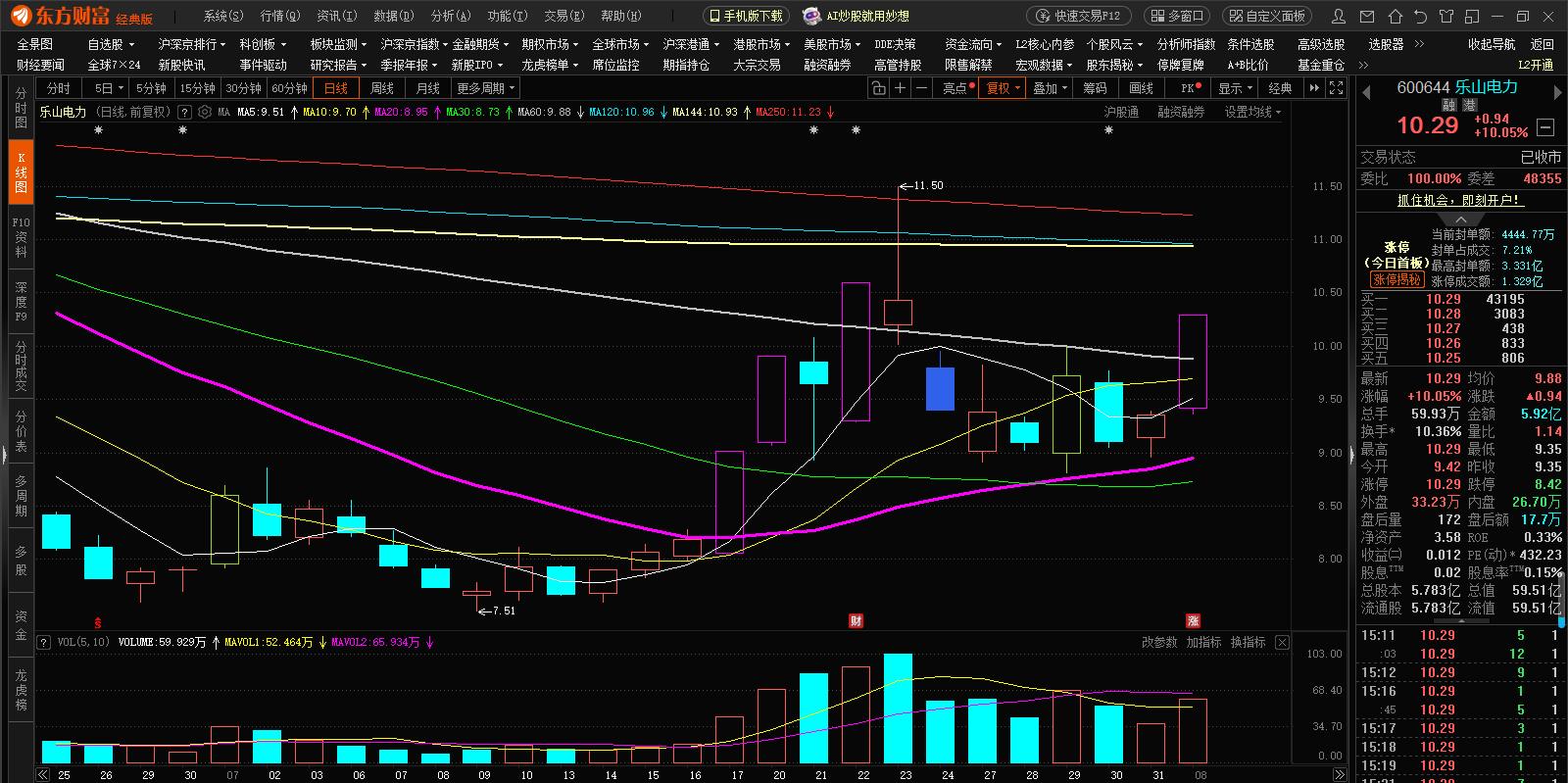Expand chart to fullscreen

point(1337,88)
